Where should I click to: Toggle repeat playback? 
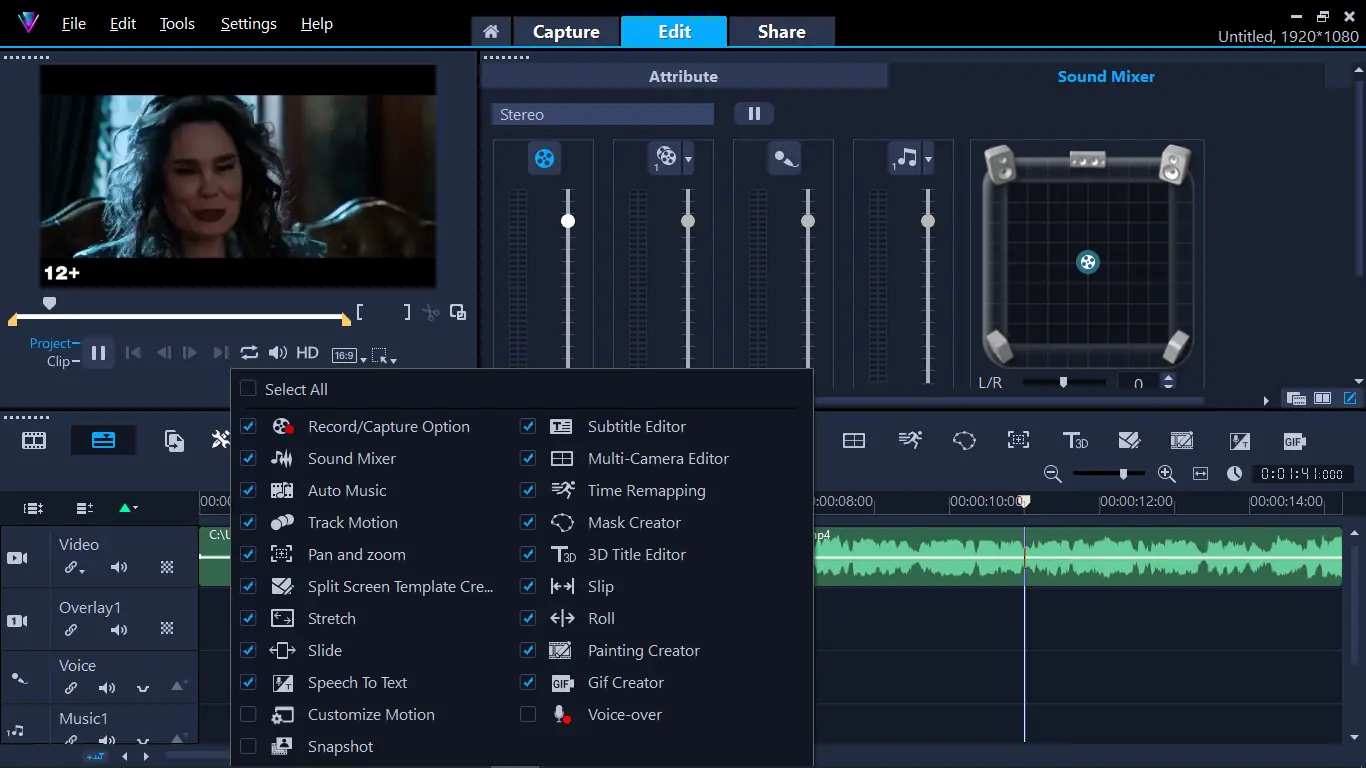(x=249, y=353)
